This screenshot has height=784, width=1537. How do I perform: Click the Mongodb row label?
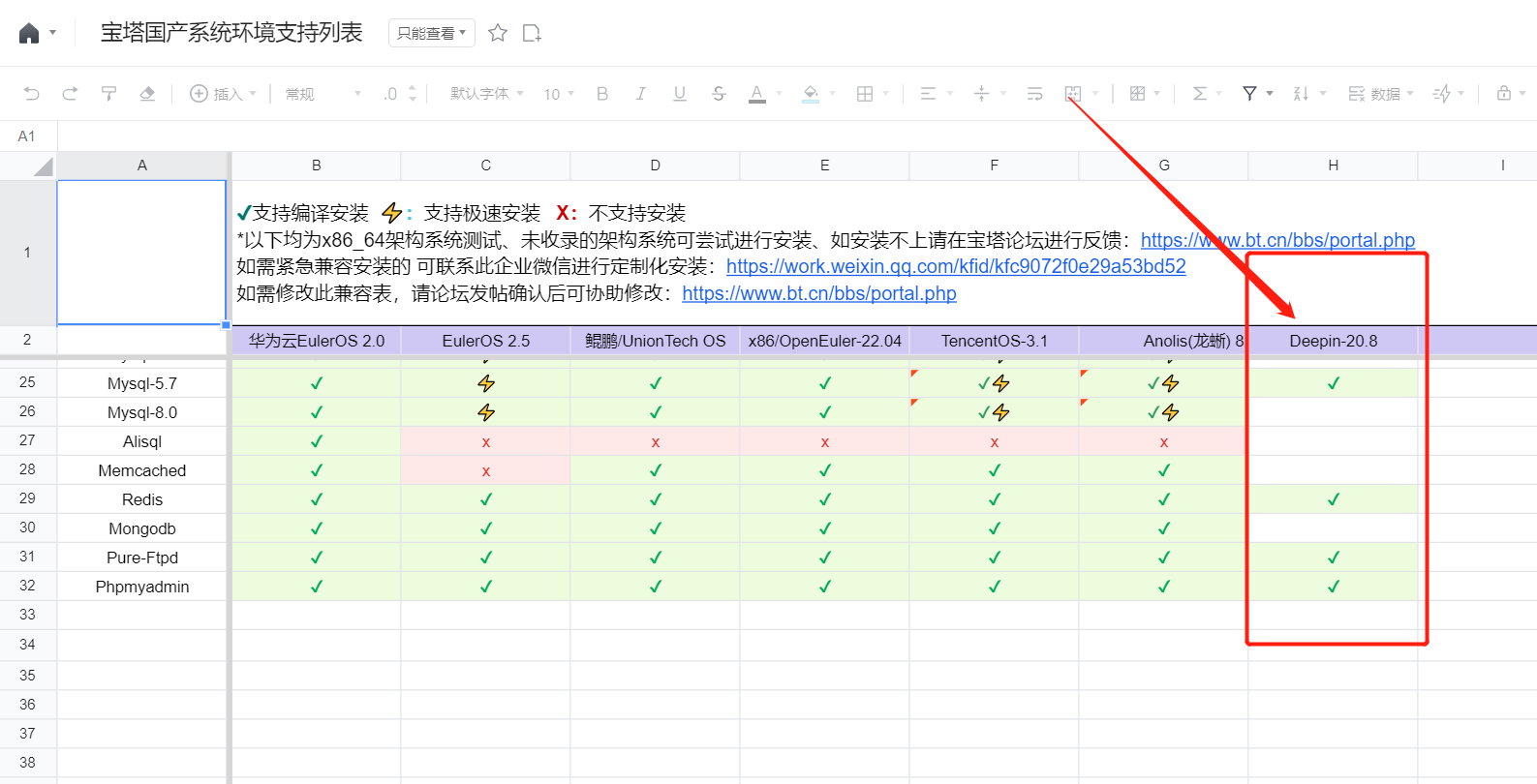click(142, 528)
